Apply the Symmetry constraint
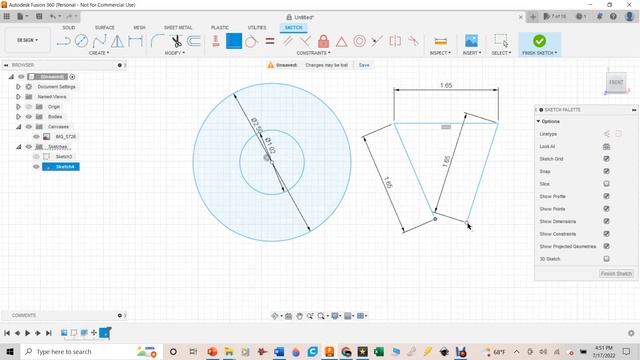 (x=395, y=41)
